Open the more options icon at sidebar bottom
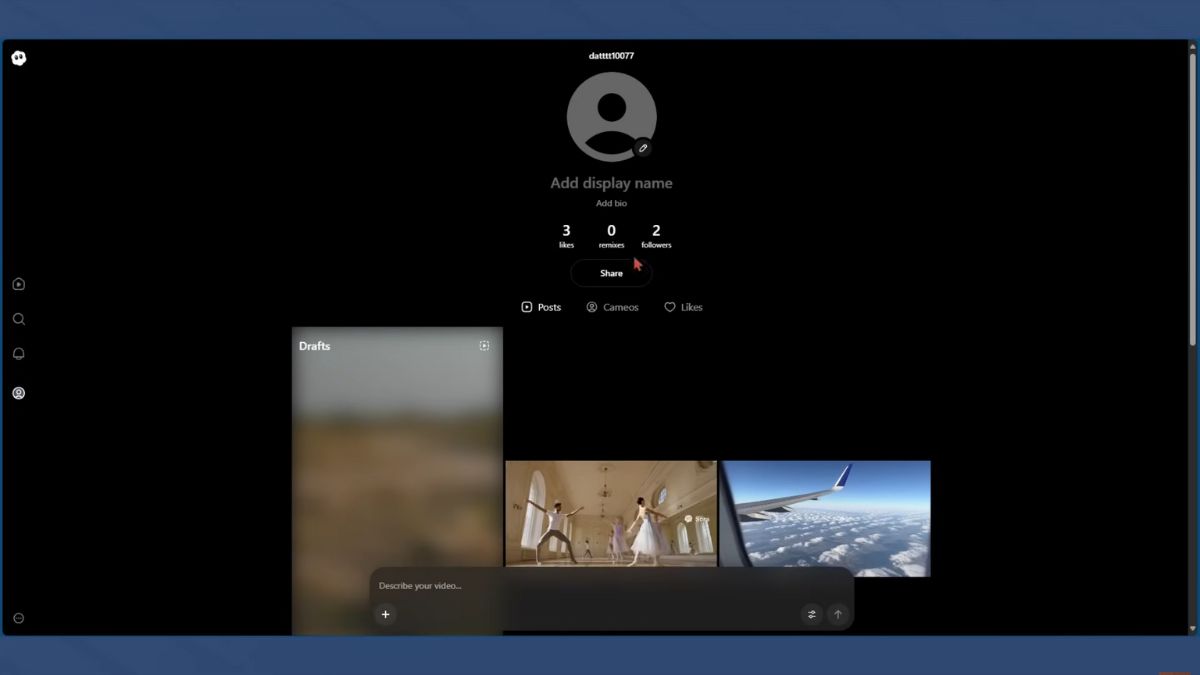Viewport: 1200px width, 675px height. 18,618
